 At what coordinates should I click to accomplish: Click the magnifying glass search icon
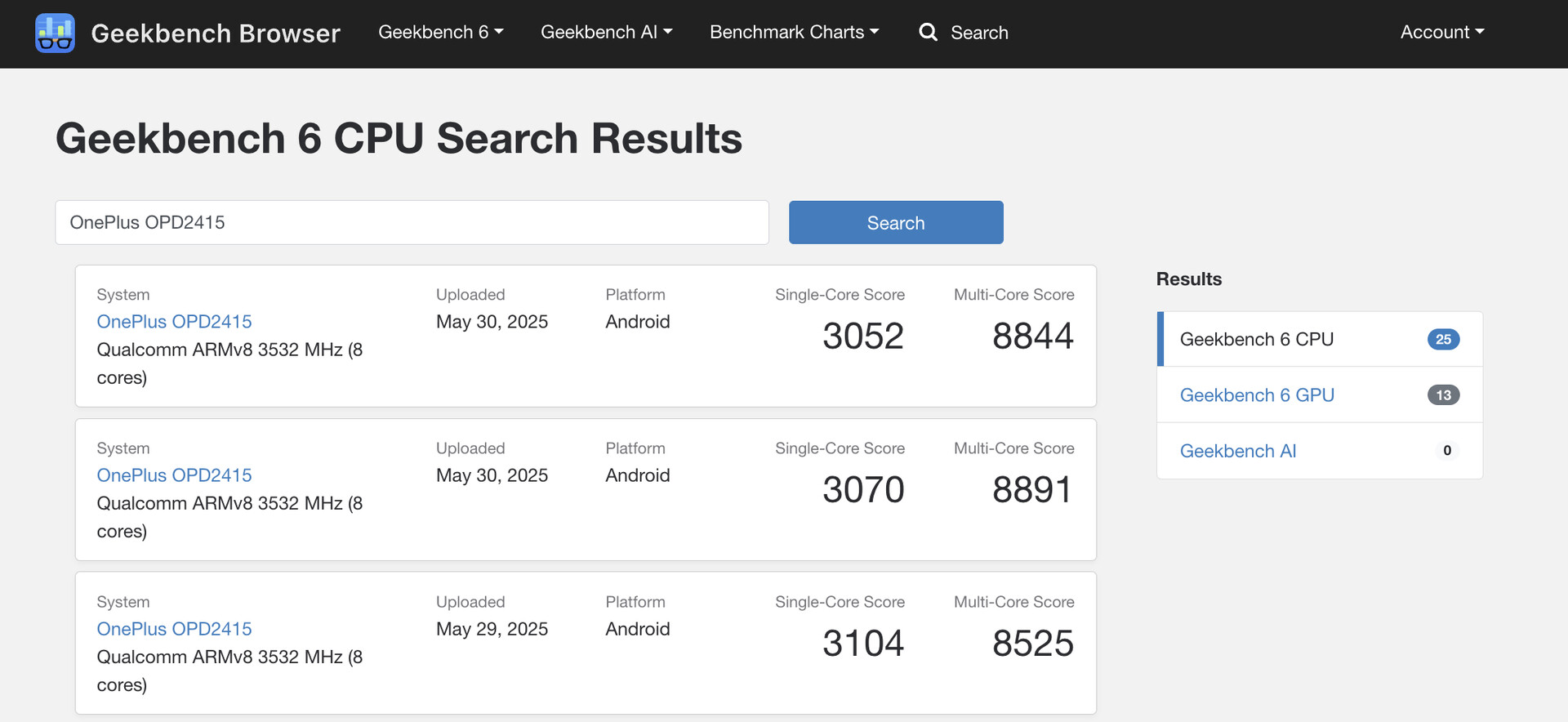point(928,33)
